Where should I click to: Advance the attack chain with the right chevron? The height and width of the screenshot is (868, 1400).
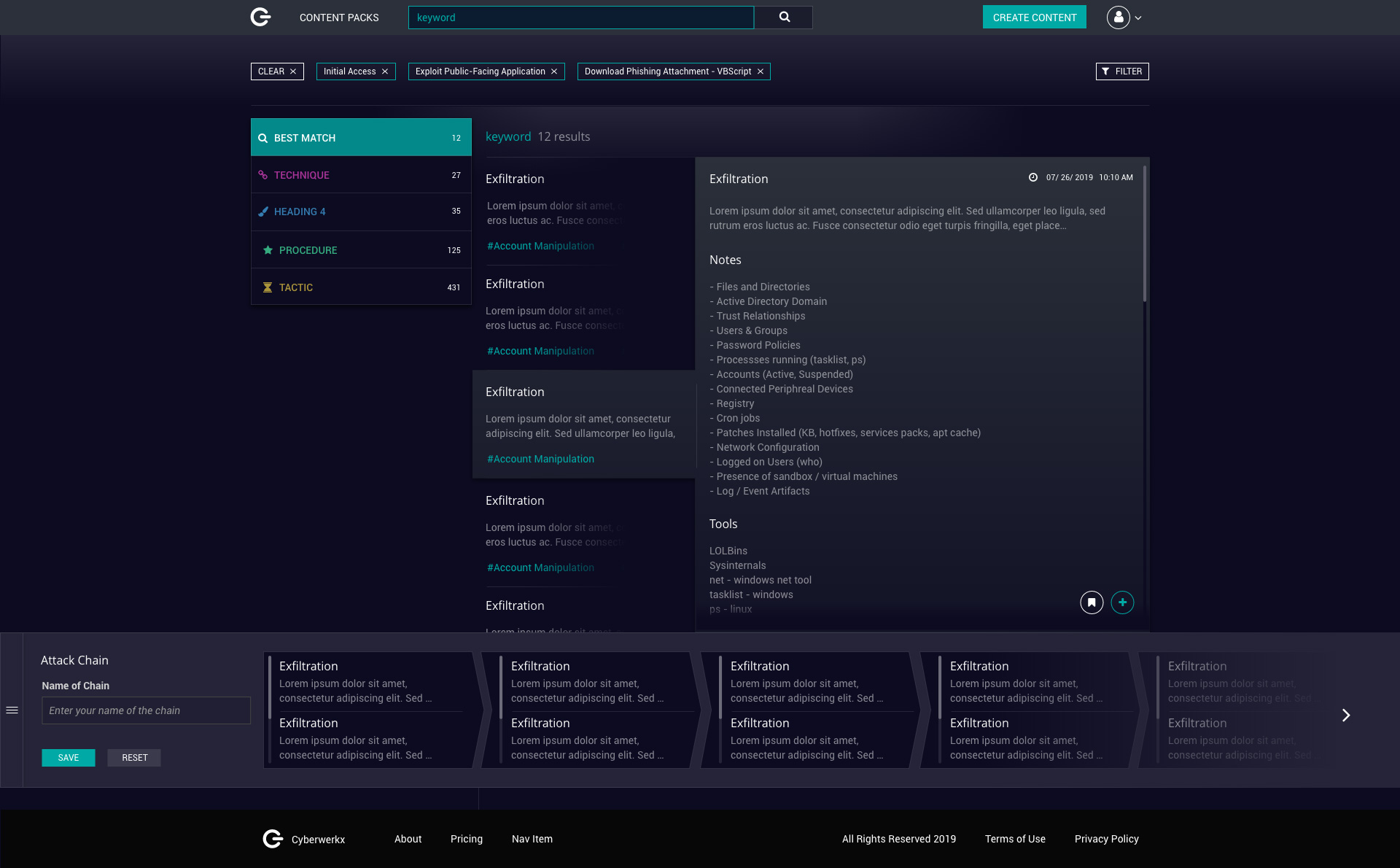(x=1345, y=716)
